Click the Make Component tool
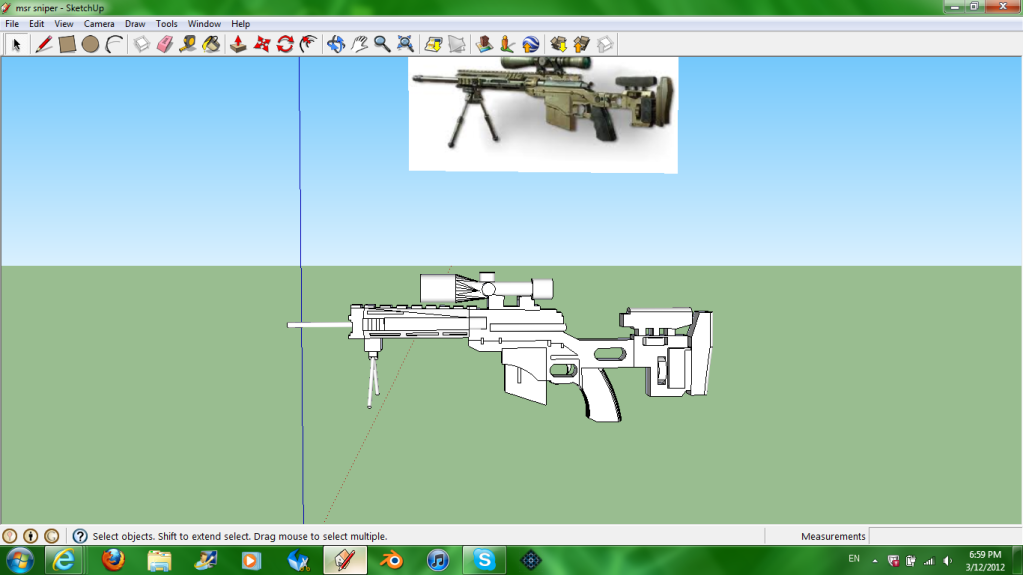Image resolution: width=1023 pixels, height=575 pixels. point(142,44)
